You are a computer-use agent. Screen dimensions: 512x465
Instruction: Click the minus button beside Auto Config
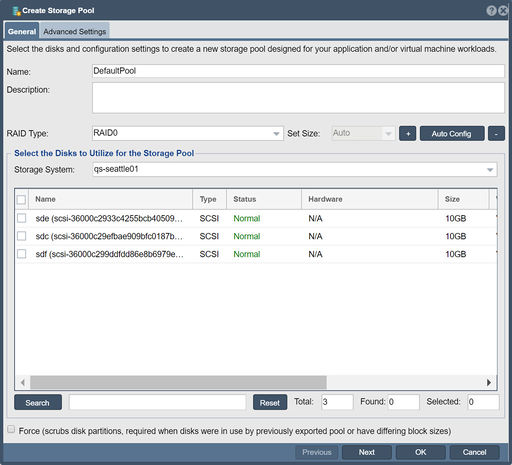(496, 134)
